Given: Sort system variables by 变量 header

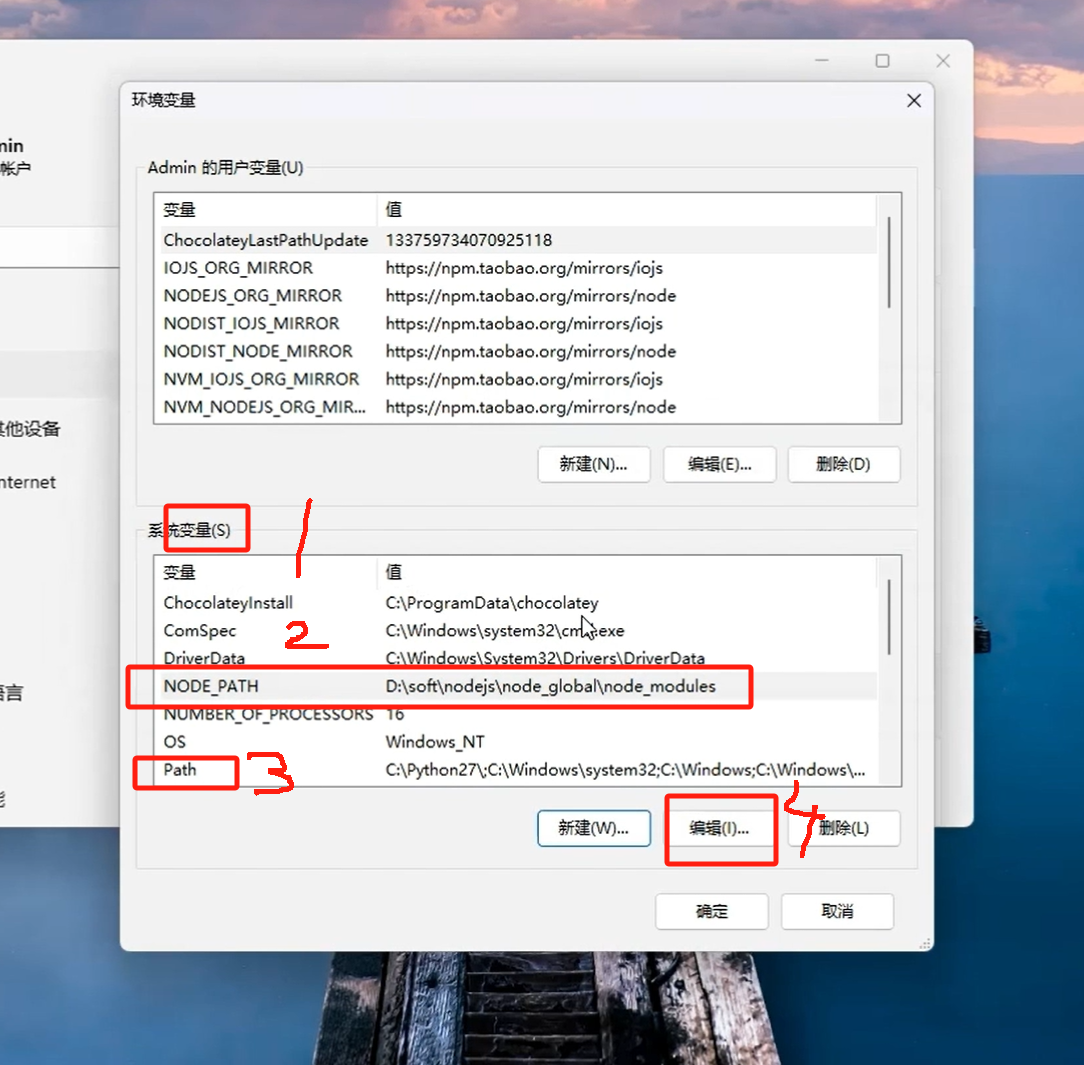Looking at the screenshot, I should [x=268, y=572].
